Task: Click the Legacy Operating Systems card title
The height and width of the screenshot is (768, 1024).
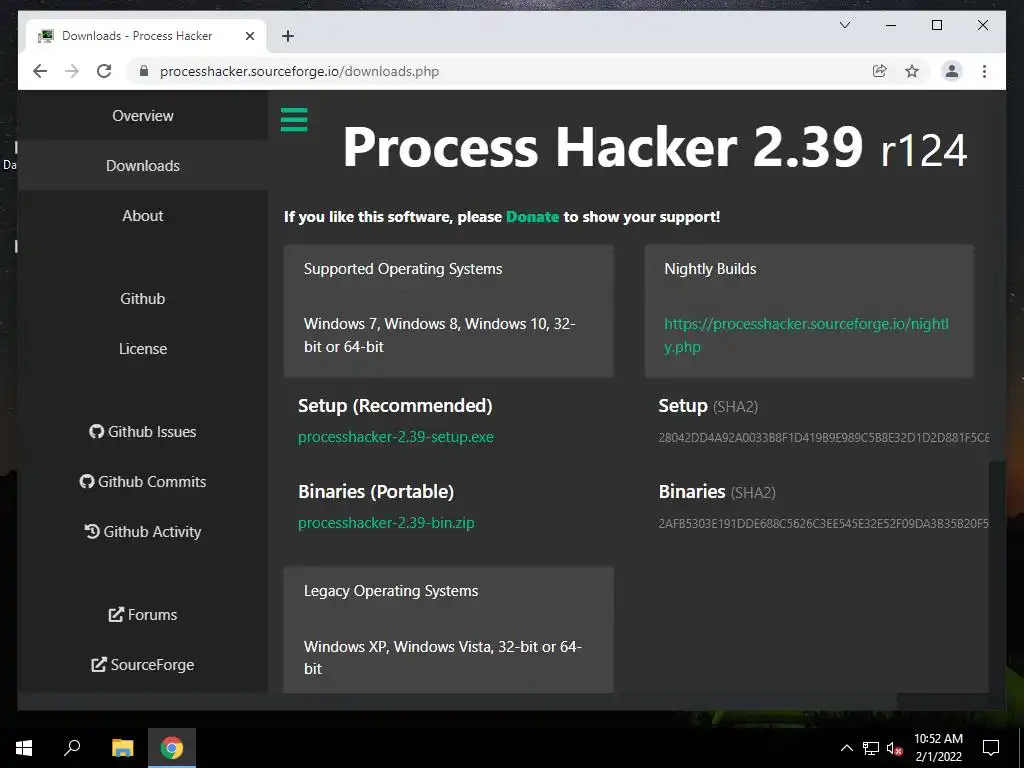Action: 391,591
